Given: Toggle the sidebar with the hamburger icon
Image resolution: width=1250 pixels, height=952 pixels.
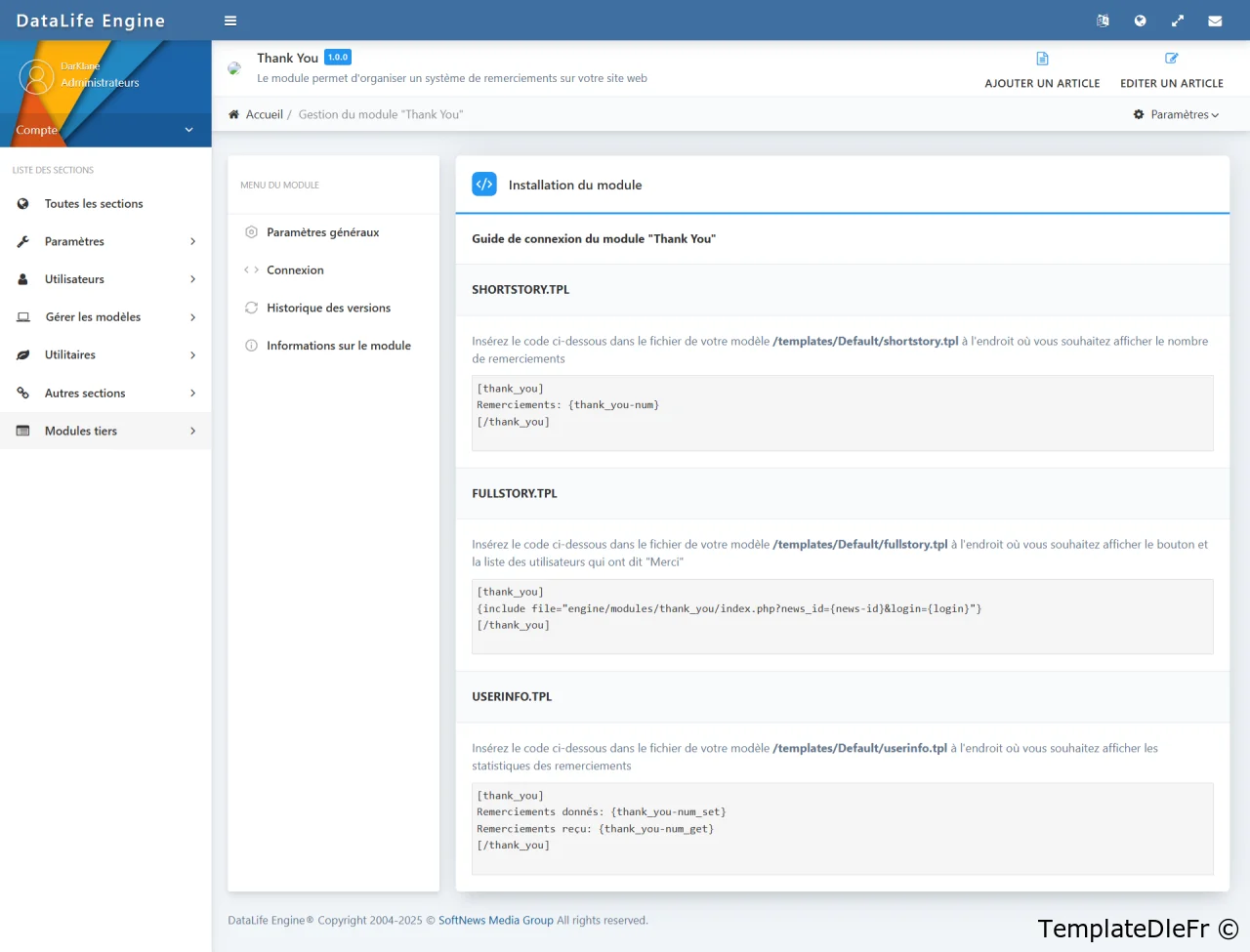Looking at the screenshot, I should [230, 21].
